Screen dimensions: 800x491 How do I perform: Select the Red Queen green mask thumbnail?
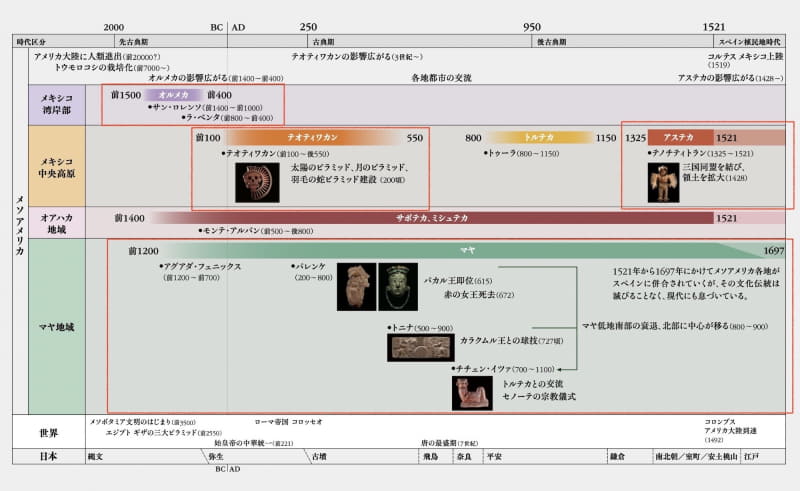click(x=398, y=287)
